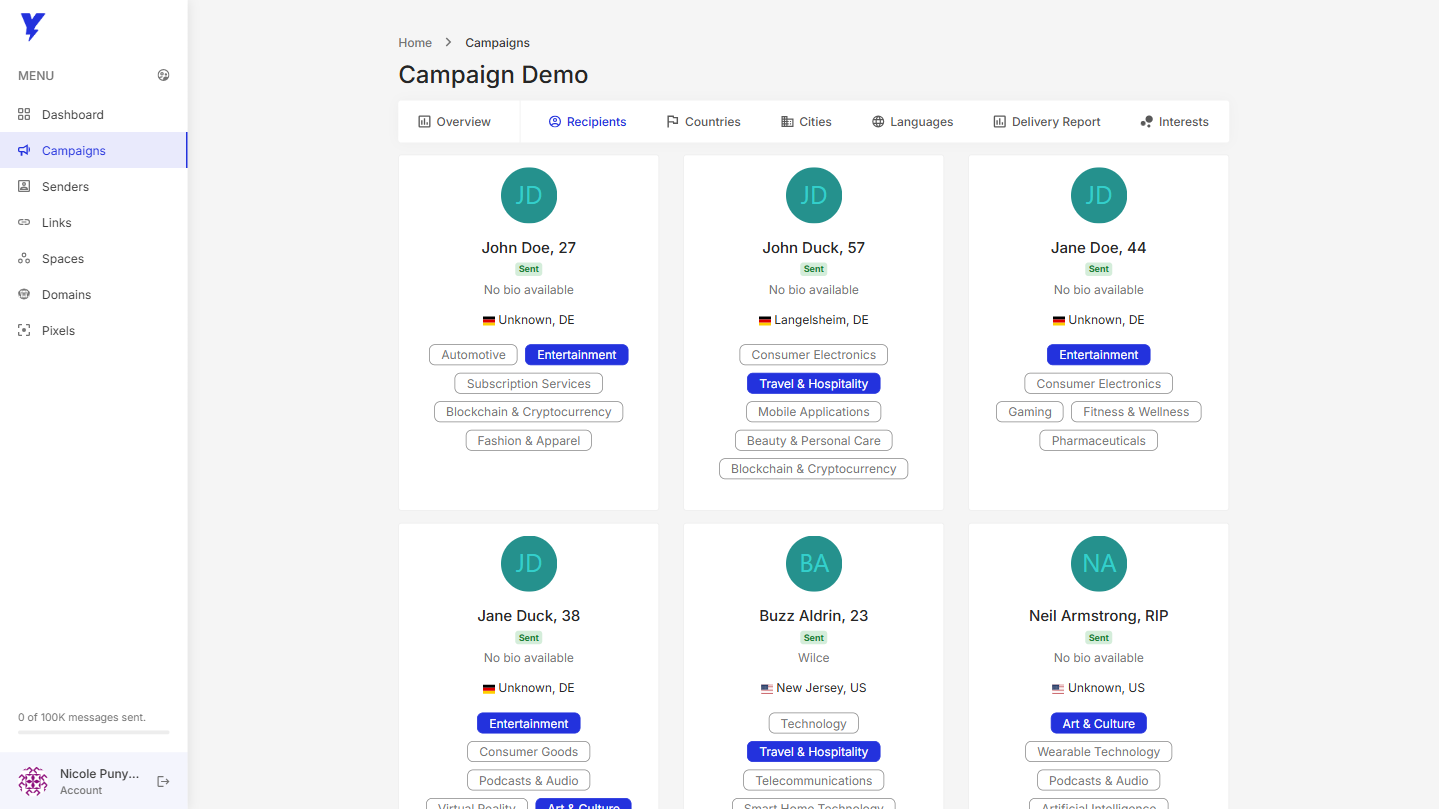1439x809 pixels.
Task: Click Jane Doe's Gaming interest tag
Action: pos(1029,412)
